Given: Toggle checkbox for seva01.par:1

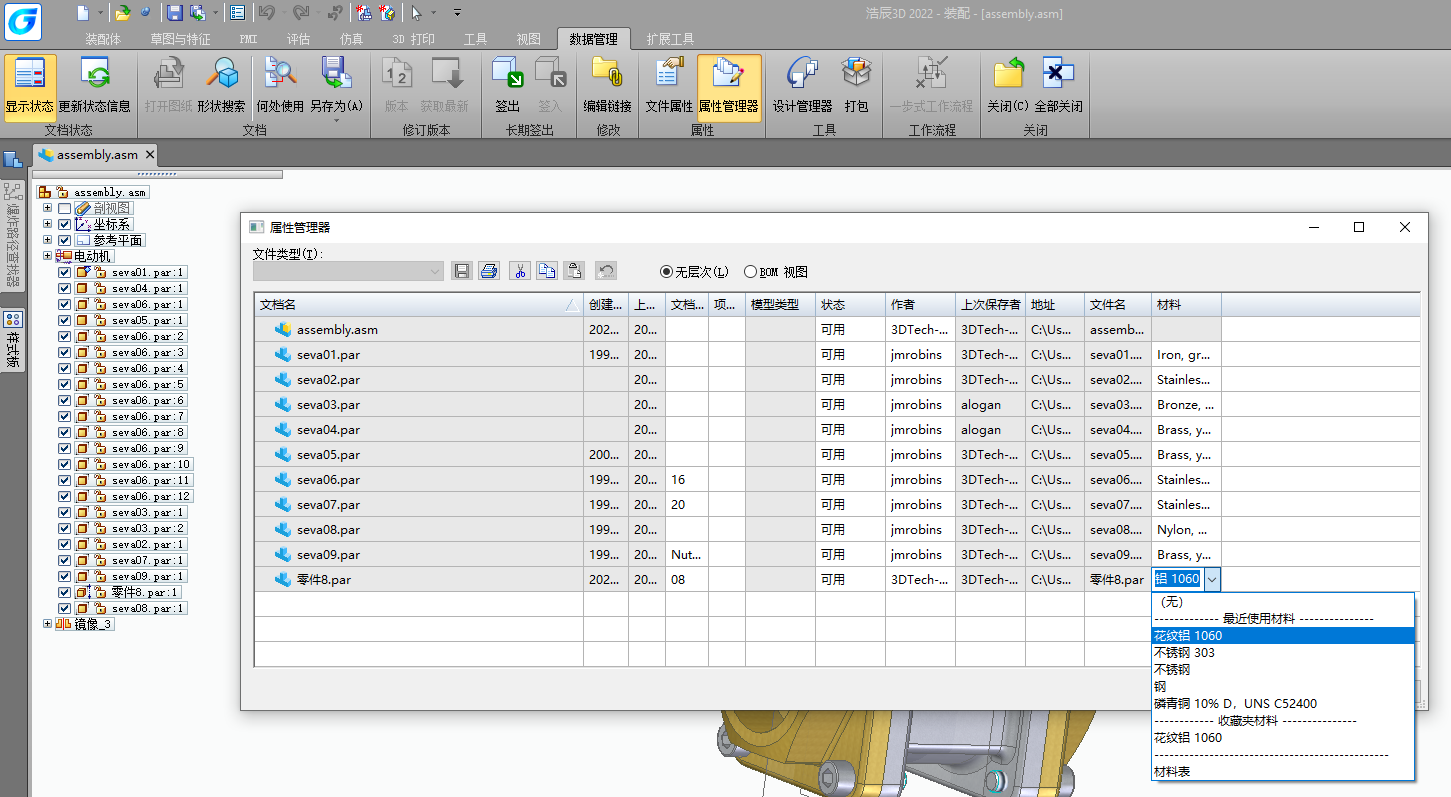Looking at the screenshot, I should pyautogui.click(x=65, y=272).
